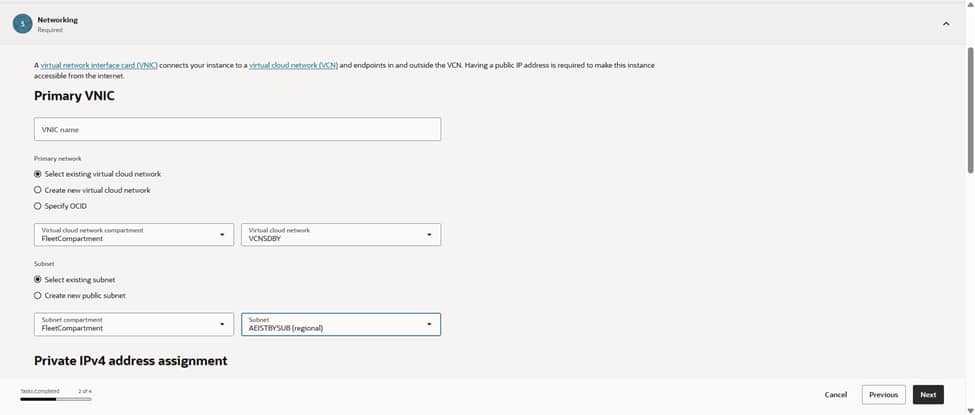The height and width of the screenshot is (415, 975).
Task: Click the Networking step number badge
Action: [22, 24]
